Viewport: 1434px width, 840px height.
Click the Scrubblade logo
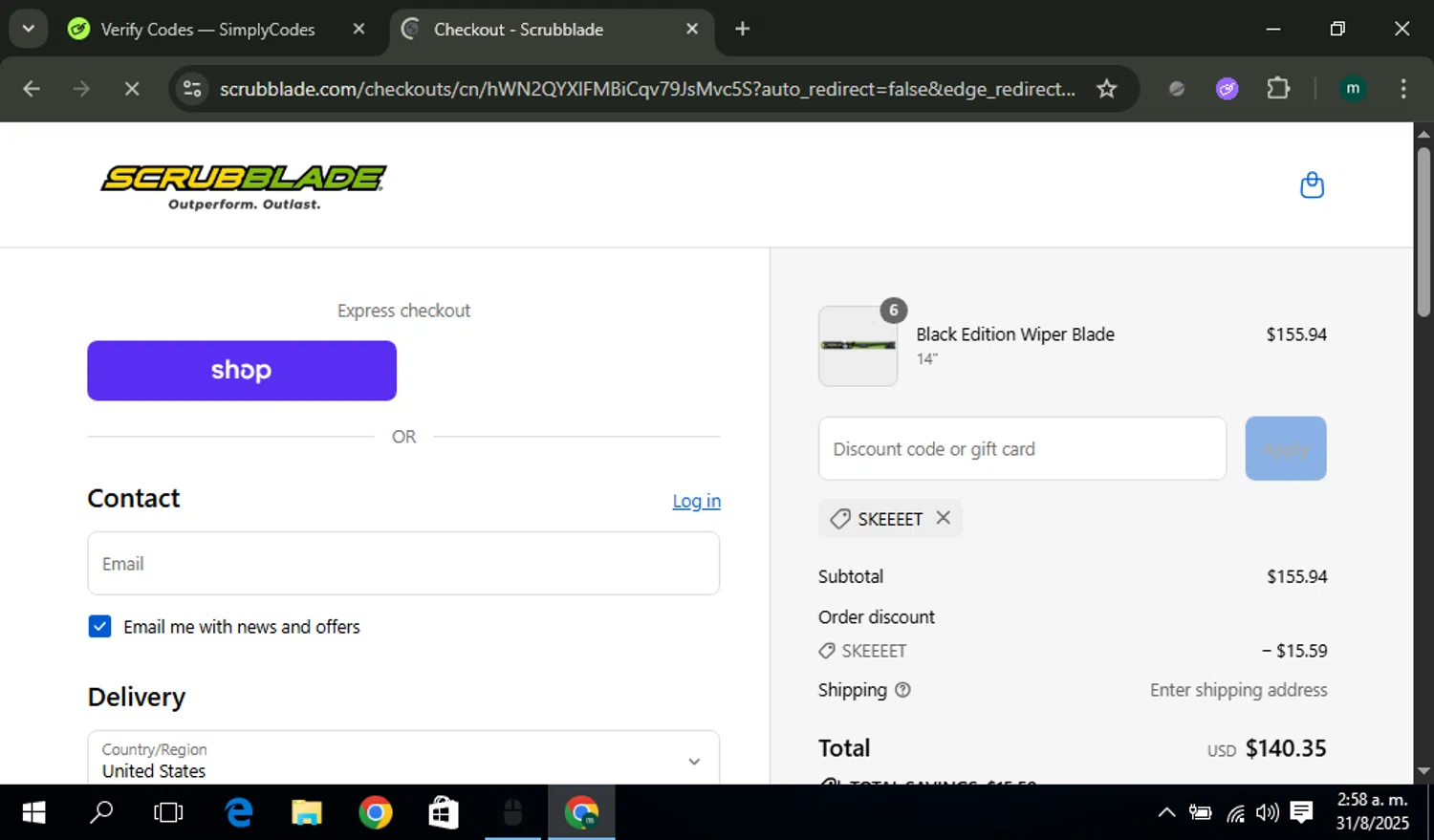(243, 186)
